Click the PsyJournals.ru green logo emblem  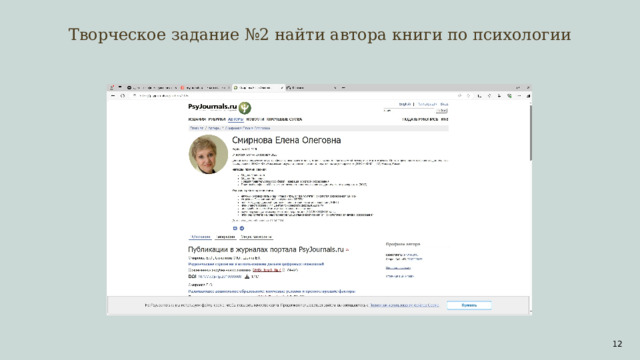pos(244,108)
